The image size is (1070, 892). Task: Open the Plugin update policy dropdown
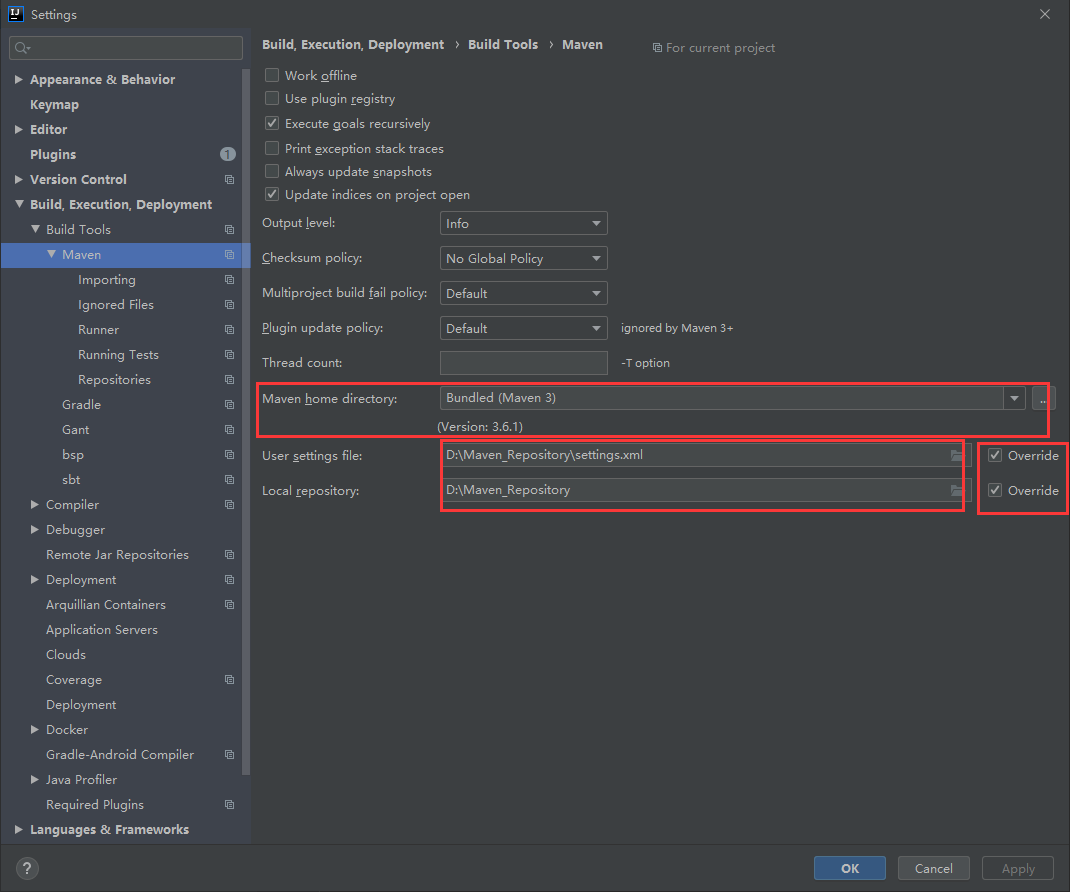pos(523,328)
